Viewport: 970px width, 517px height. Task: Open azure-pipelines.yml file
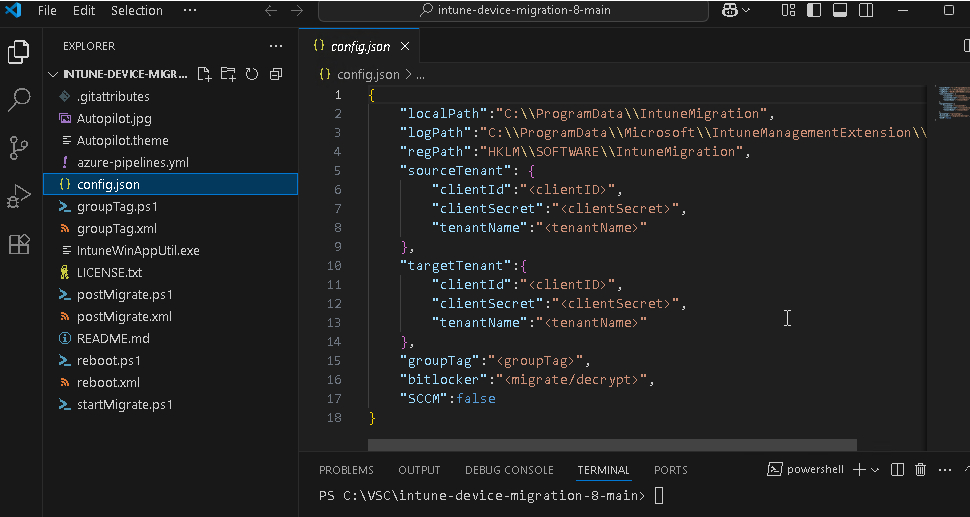tap(132, 163)
